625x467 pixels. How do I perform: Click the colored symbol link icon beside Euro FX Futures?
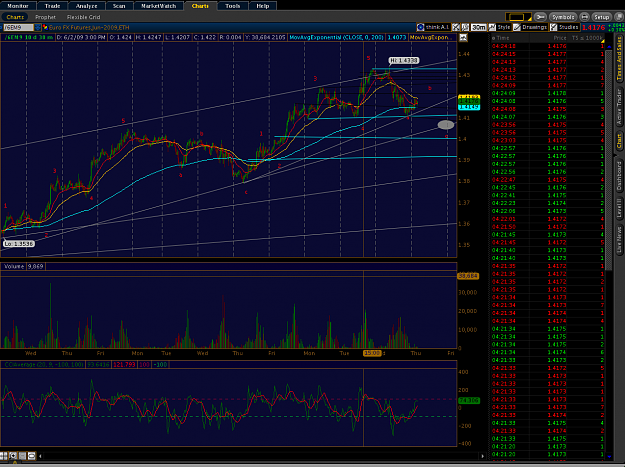pos(45,27)
